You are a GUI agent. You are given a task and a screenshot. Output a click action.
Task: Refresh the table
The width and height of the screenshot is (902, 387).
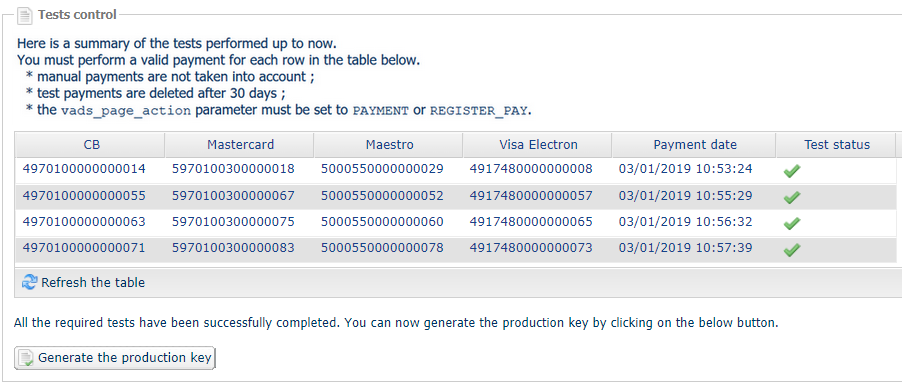pos(83,282)
